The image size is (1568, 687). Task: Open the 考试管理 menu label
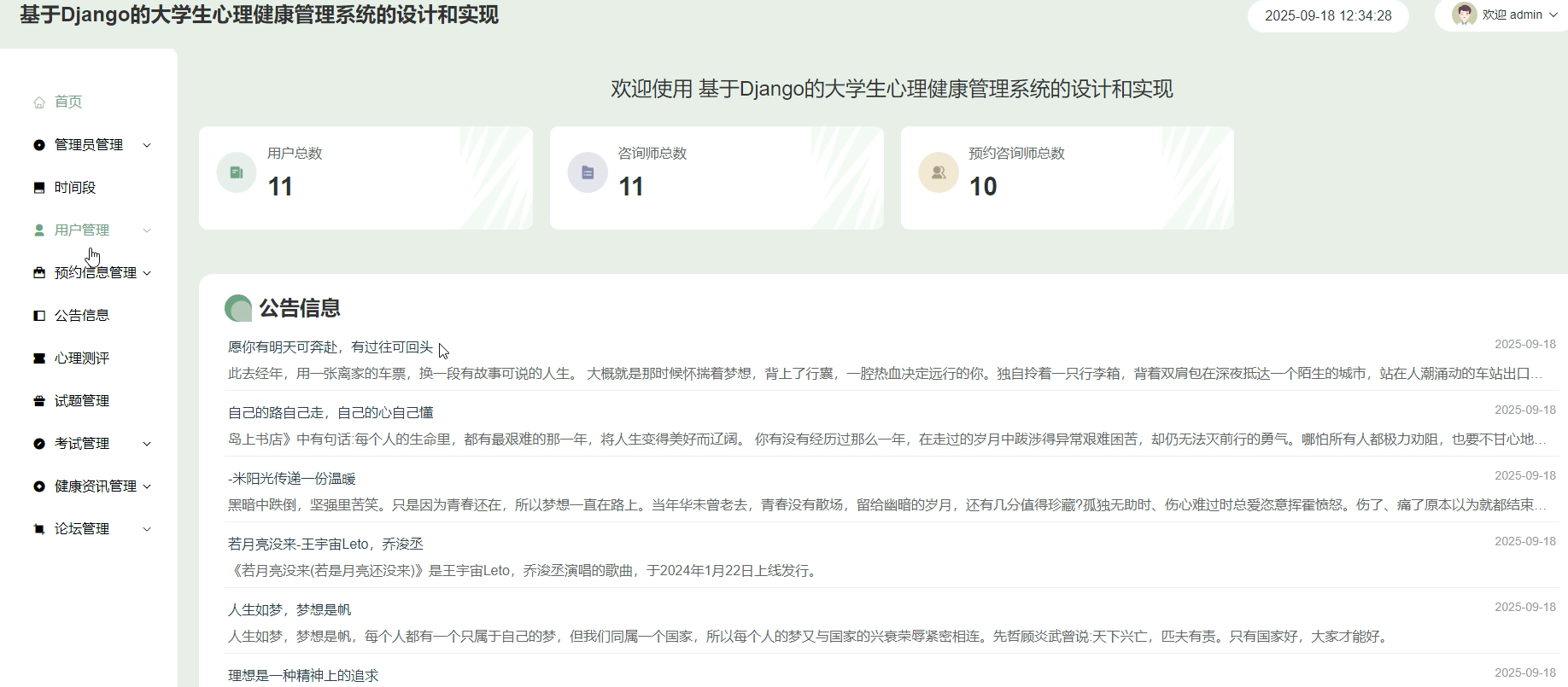82,444
